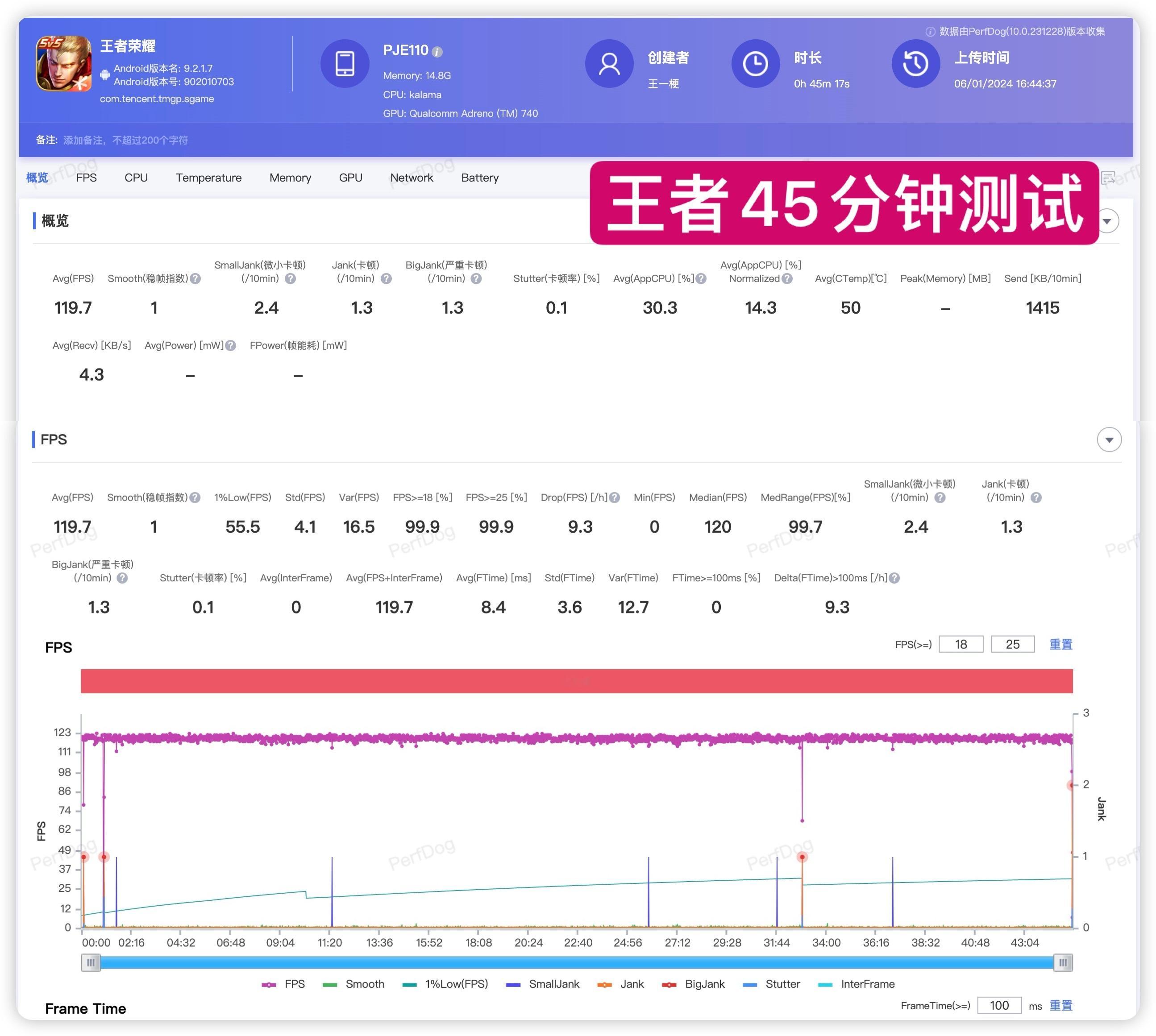Click the blue time range slider bar
The image size is (1156, 1036).
point(577,962)
